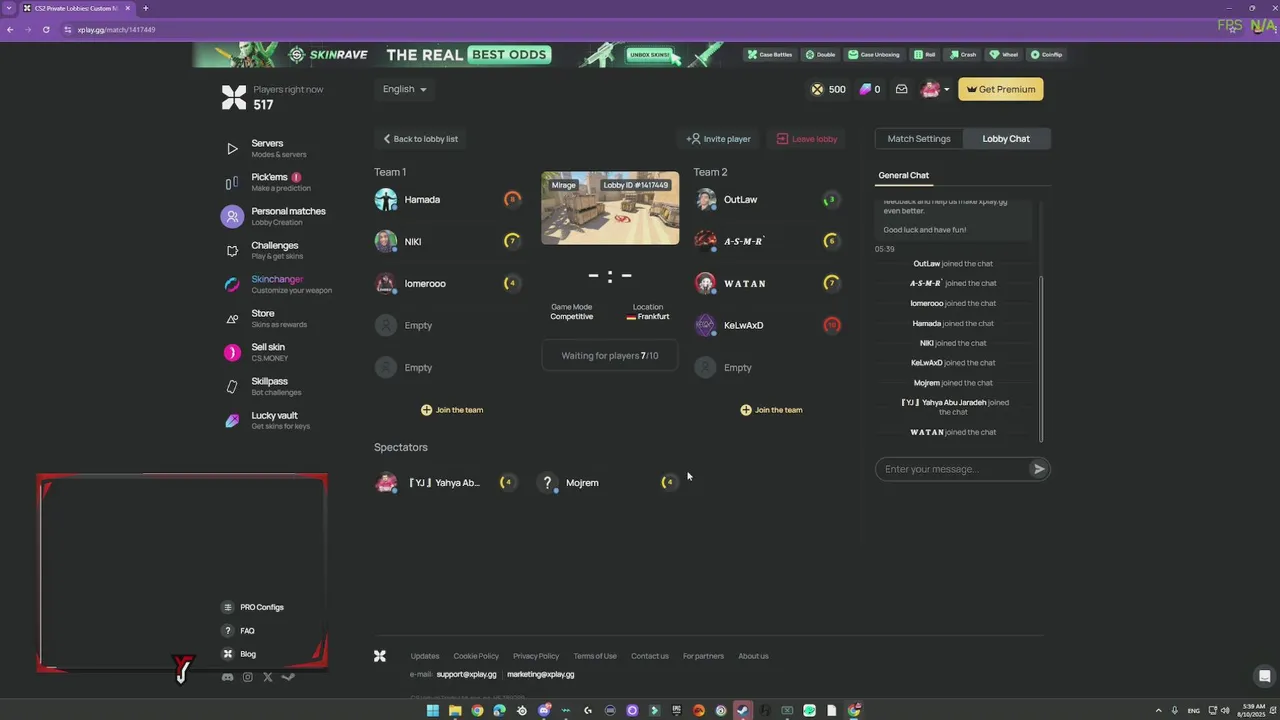Open File Explorer in the taskbar
Image resolution: width=1280 pixels, height=720 pixels.
455,711
